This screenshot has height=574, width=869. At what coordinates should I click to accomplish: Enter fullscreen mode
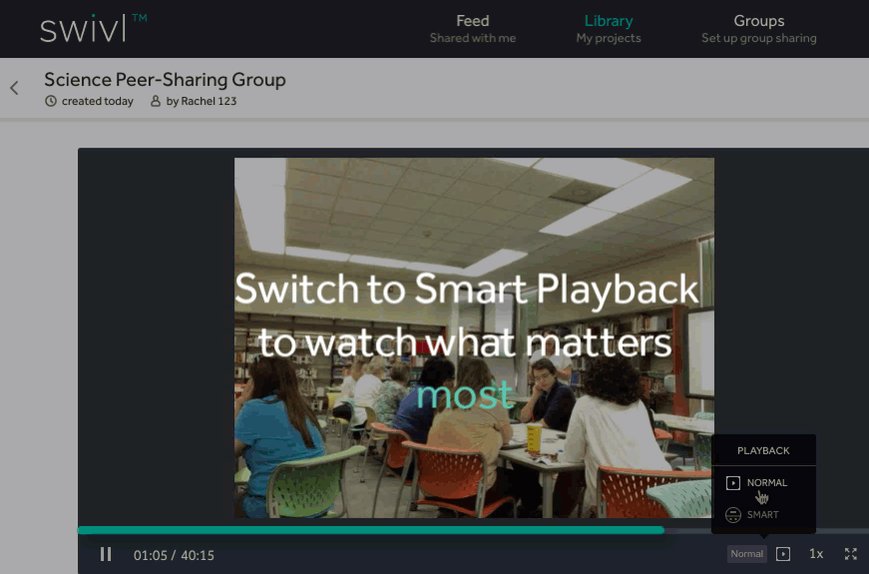pyautogui.click(x=850, y=554)
